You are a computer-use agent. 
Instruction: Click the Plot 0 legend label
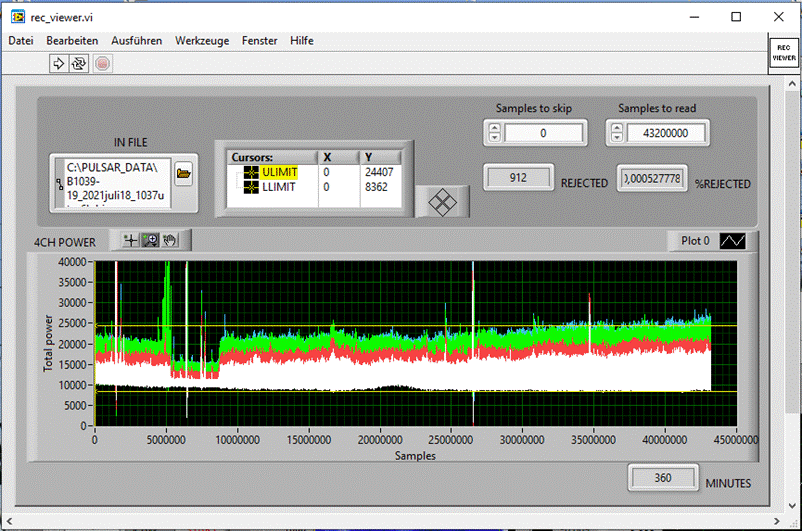tap(695, 240)
